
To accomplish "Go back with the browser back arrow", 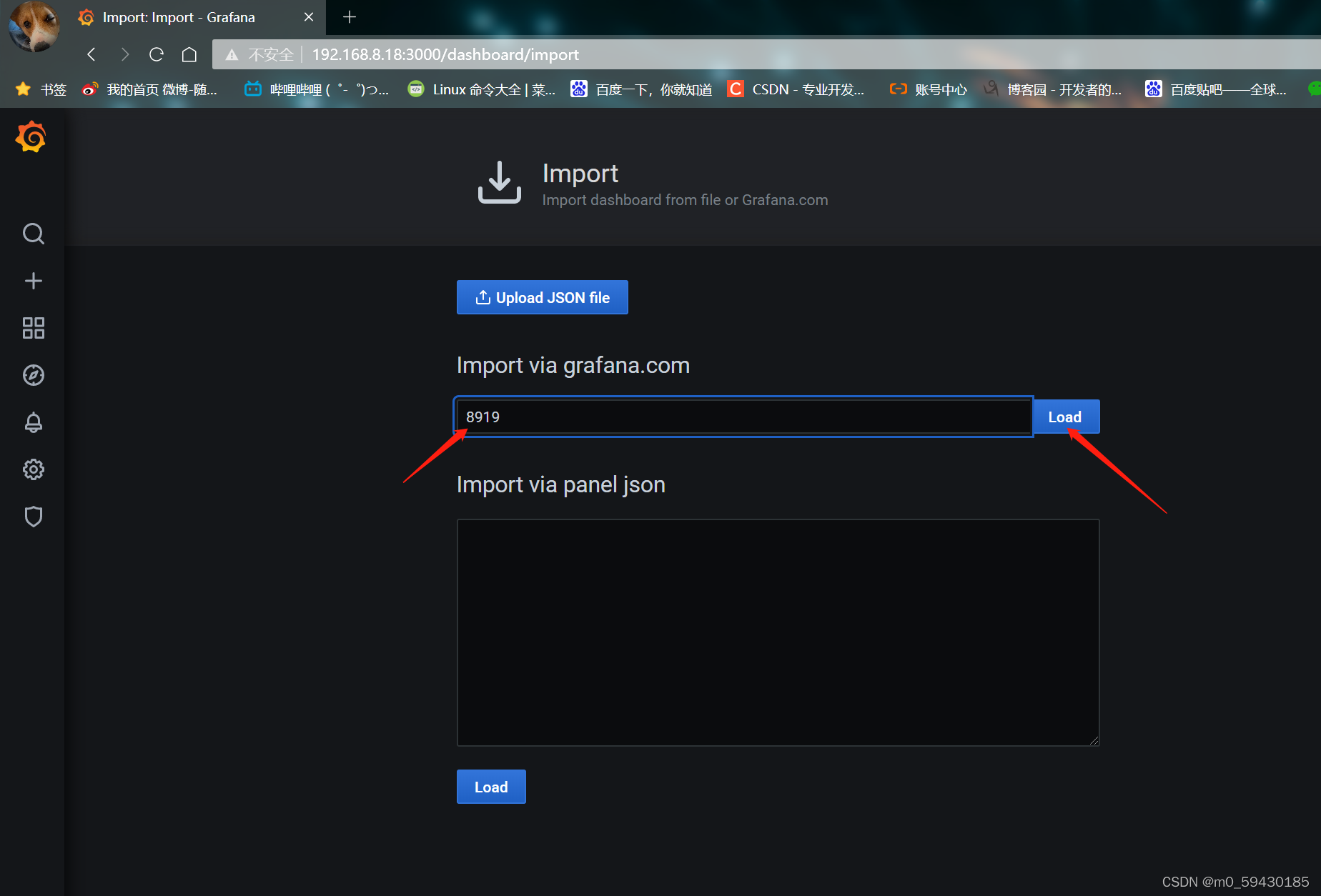I will pos(91,54).
